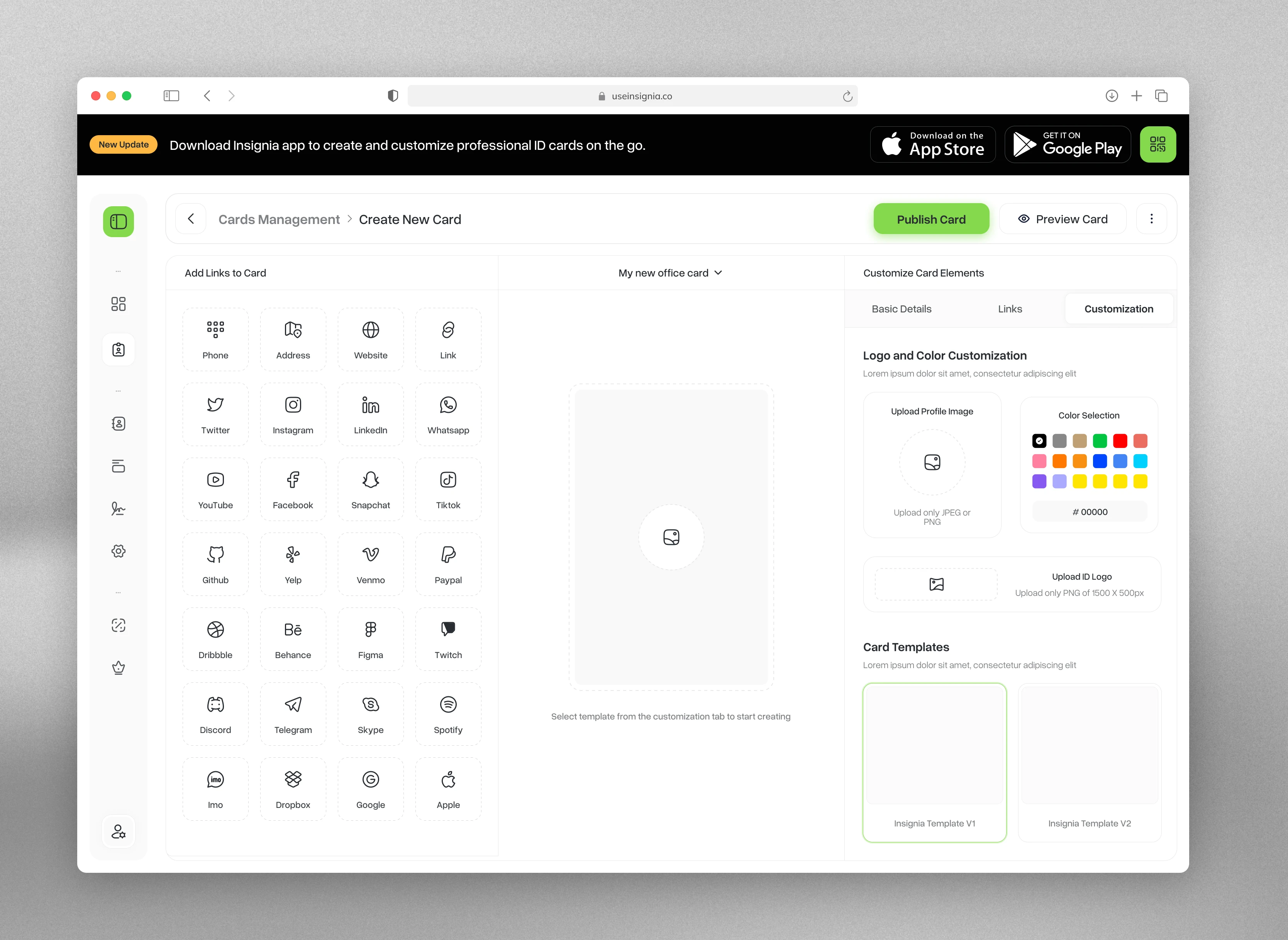Open settings gear in left sidebar
The width and height of the screenshot is (1288, 940).
point(118,551)
